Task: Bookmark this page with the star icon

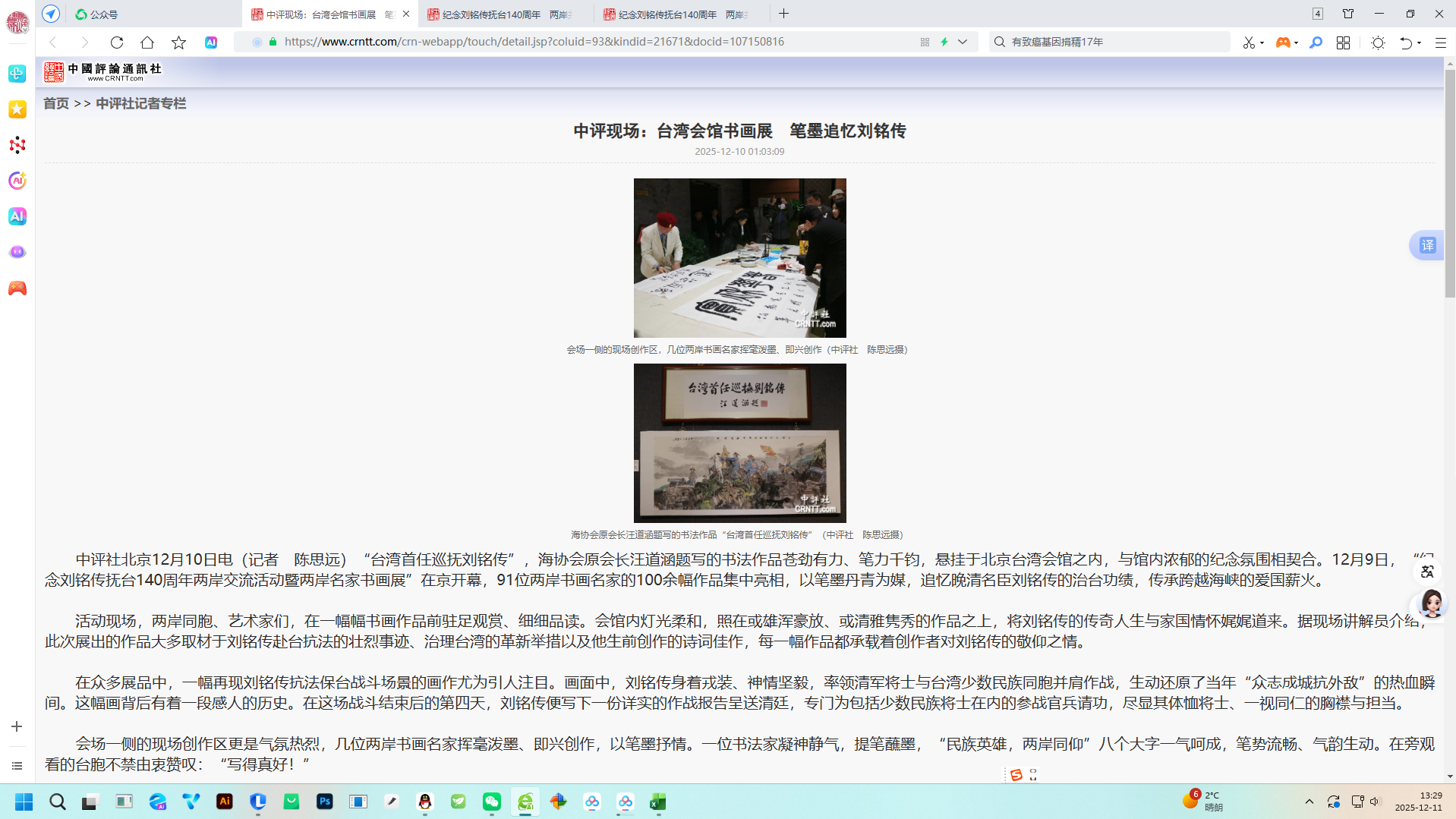Action: (x=178, y=43)
